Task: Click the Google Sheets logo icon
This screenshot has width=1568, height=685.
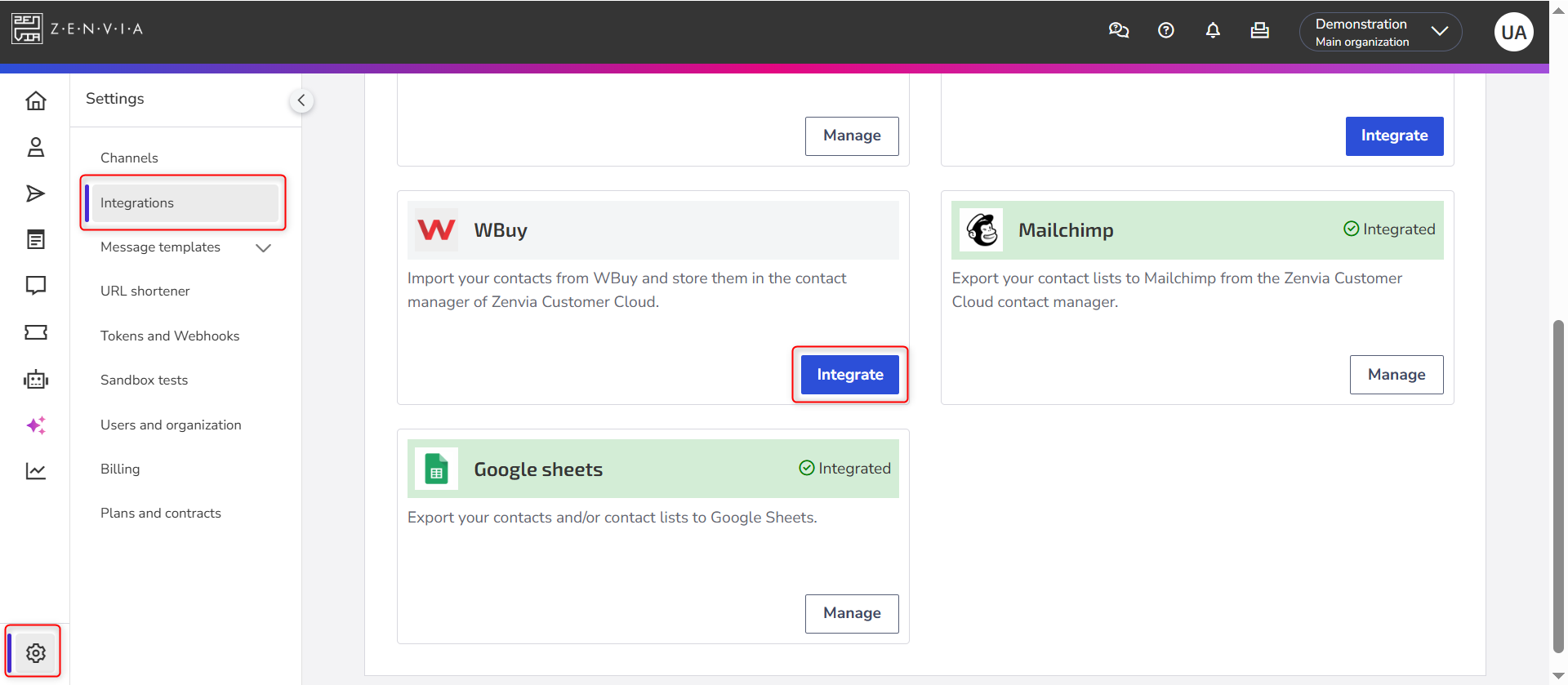Action: [x=436, y=469]
